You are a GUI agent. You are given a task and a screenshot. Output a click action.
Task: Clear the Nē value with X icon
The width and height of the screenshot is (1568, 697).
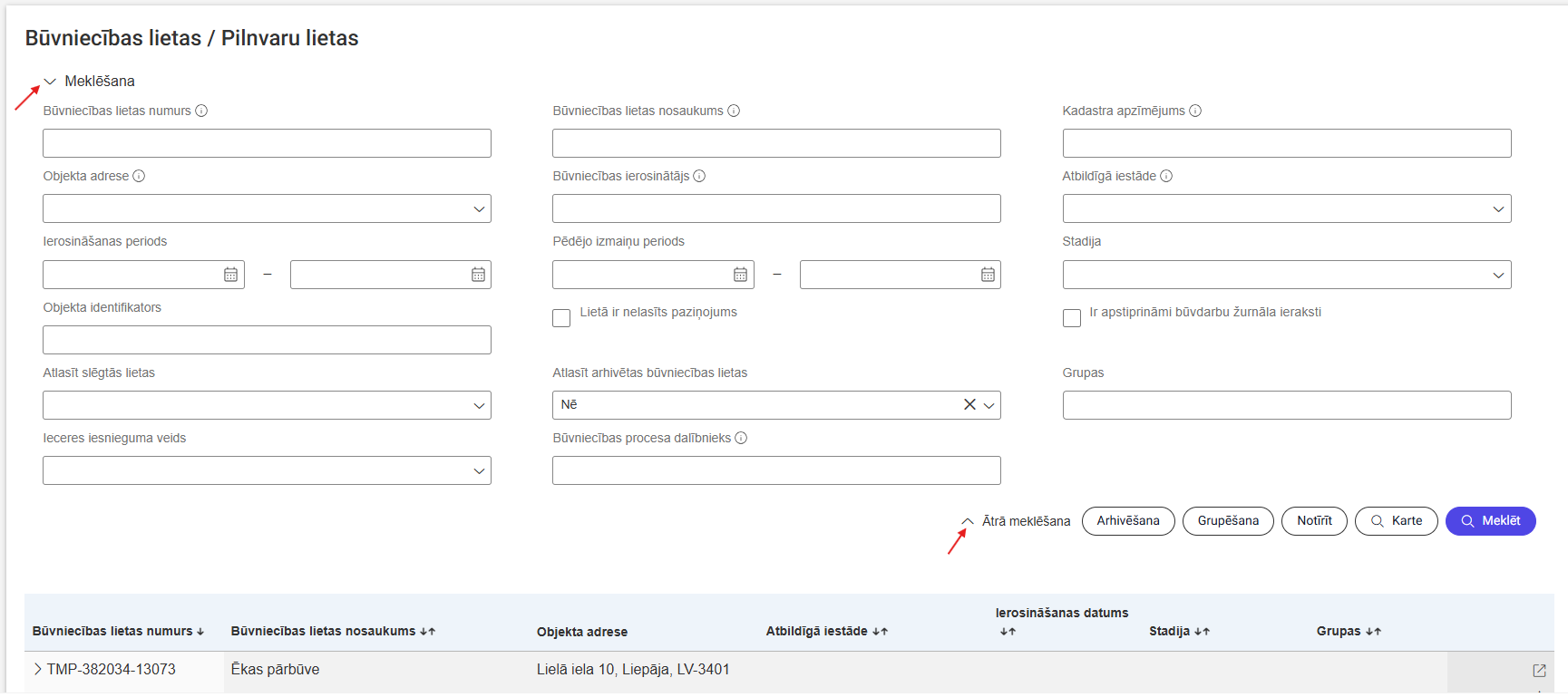969,405
